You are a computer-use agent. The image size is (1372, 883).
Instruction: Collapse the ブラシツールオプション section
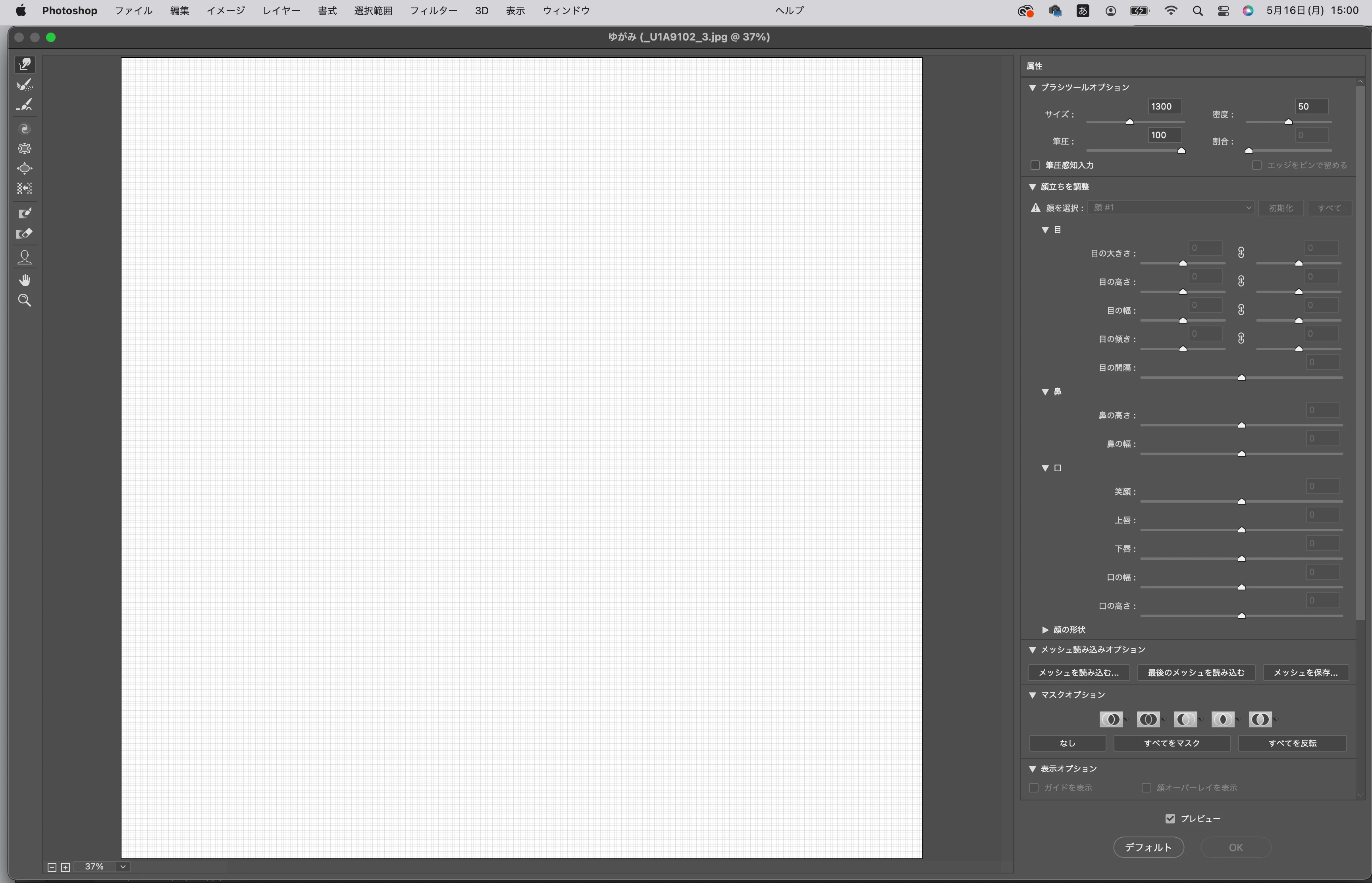coord(1033,87)
